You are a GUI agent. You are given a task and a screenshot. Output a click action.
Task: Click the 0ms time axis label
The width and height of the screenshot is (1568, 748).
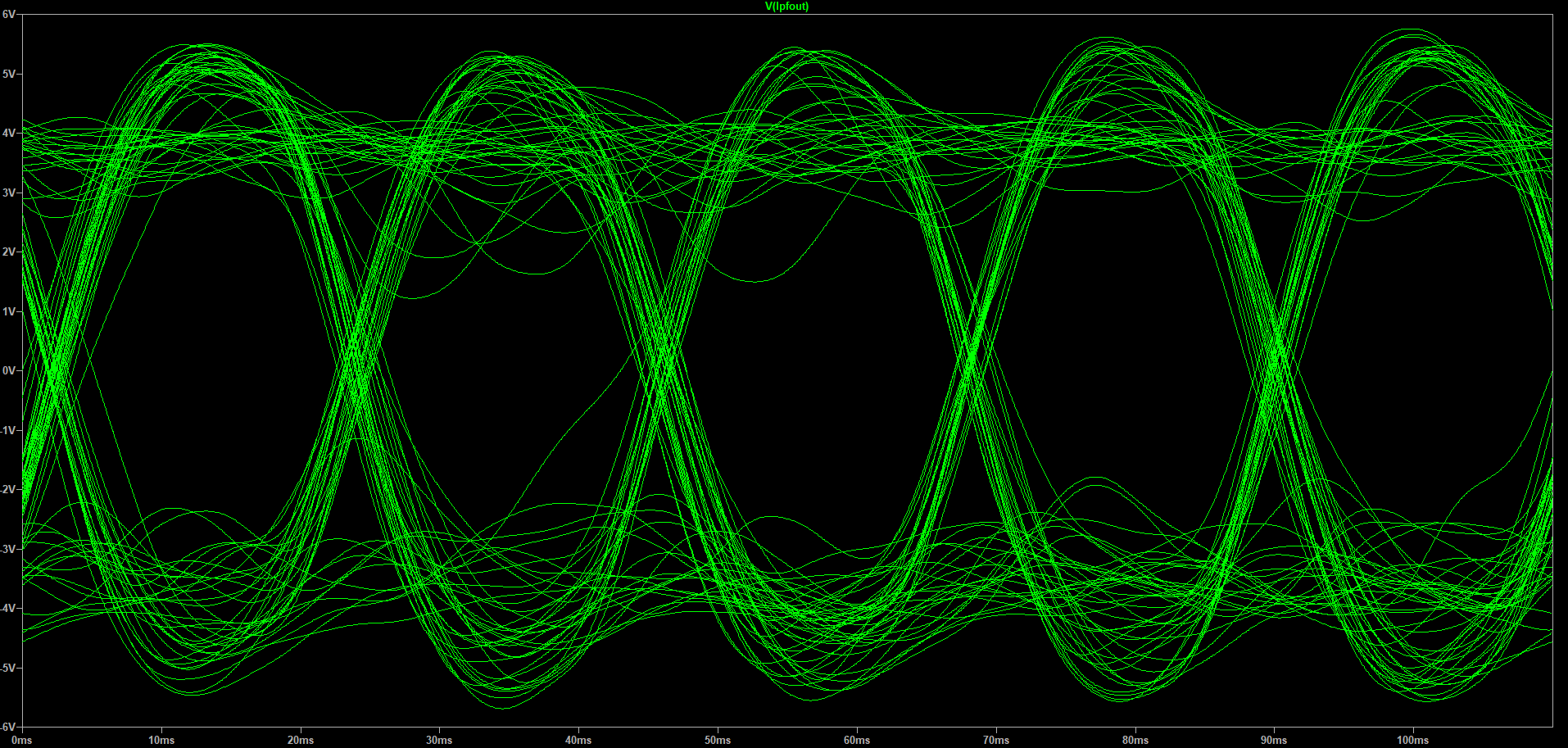click(21, 740)
